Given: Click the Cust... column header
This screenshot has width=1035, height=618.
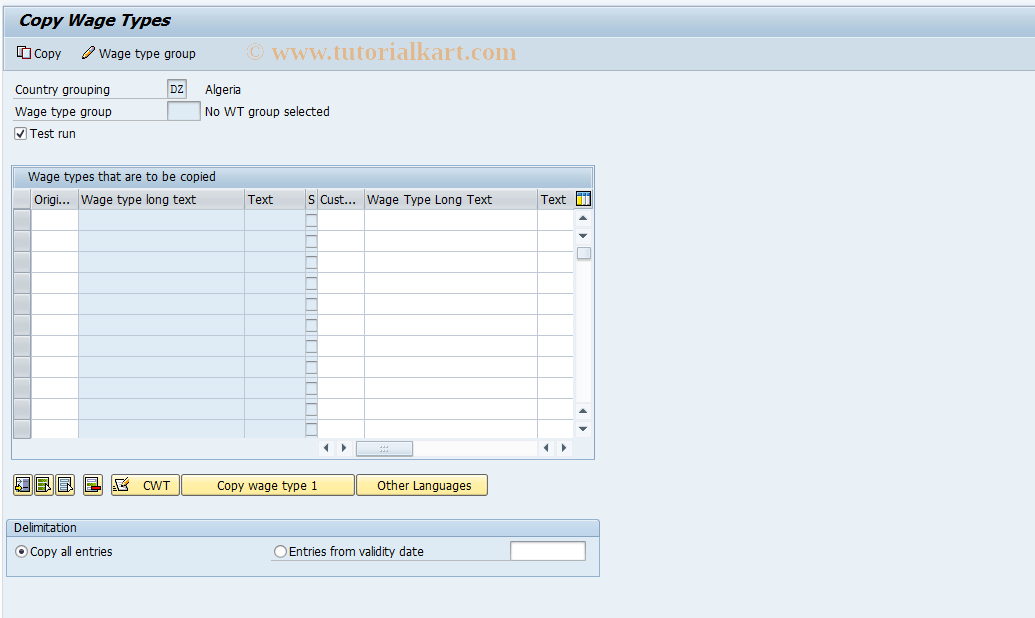Looking at the screenshot, I should click(x=341, y=199).
